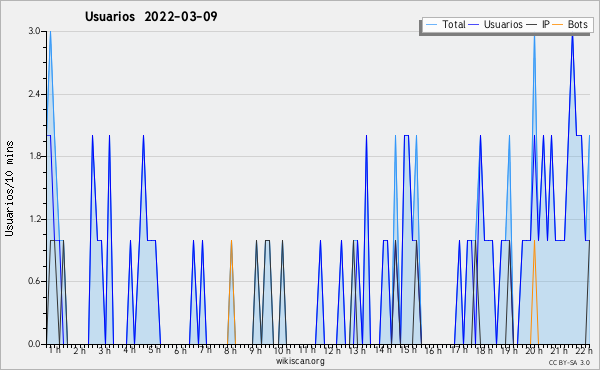Click the y-axis value 1.2
This screenshot has width=600, height=370.
[34, 219]
